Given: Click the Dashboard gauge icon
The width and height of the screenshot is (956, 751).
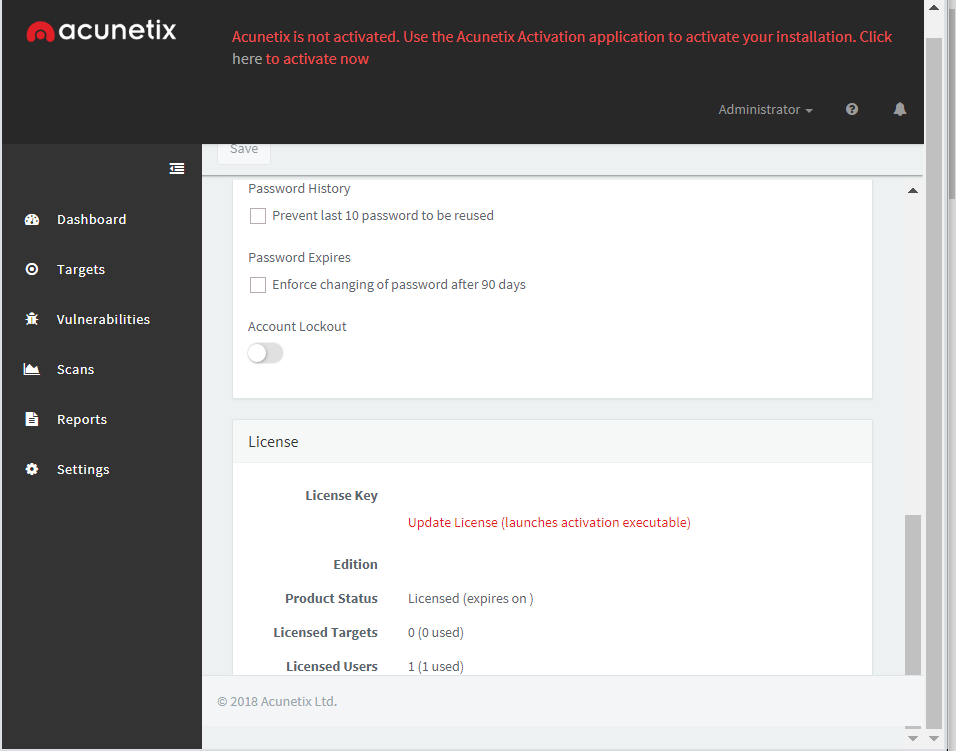Looking at the screenshot, I should pos(32,219).
